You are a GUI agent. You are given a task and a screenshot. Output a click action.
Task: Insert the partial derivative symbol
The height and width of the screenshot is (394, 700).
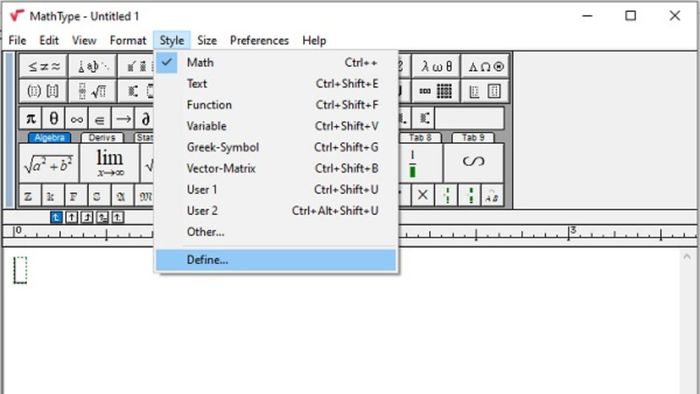click(146, 119)
